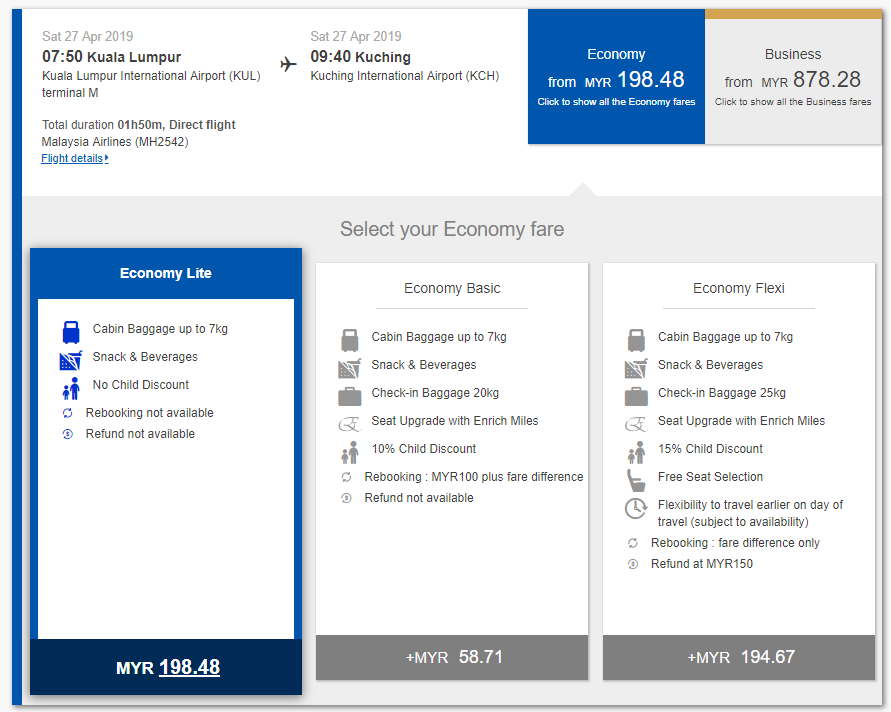
Task: Click Economy Basic check-in baggage briefcase icon
Action: coord(349,395)
